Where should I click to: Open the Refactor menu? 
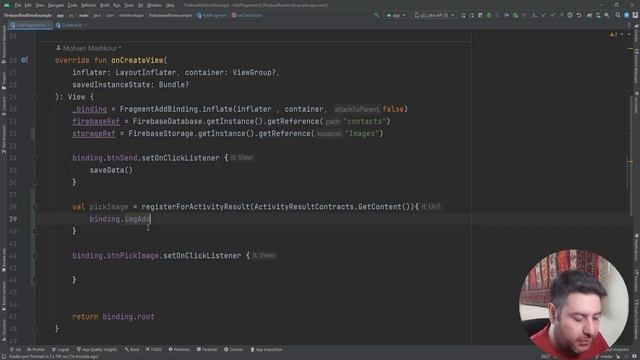point(88,5)
